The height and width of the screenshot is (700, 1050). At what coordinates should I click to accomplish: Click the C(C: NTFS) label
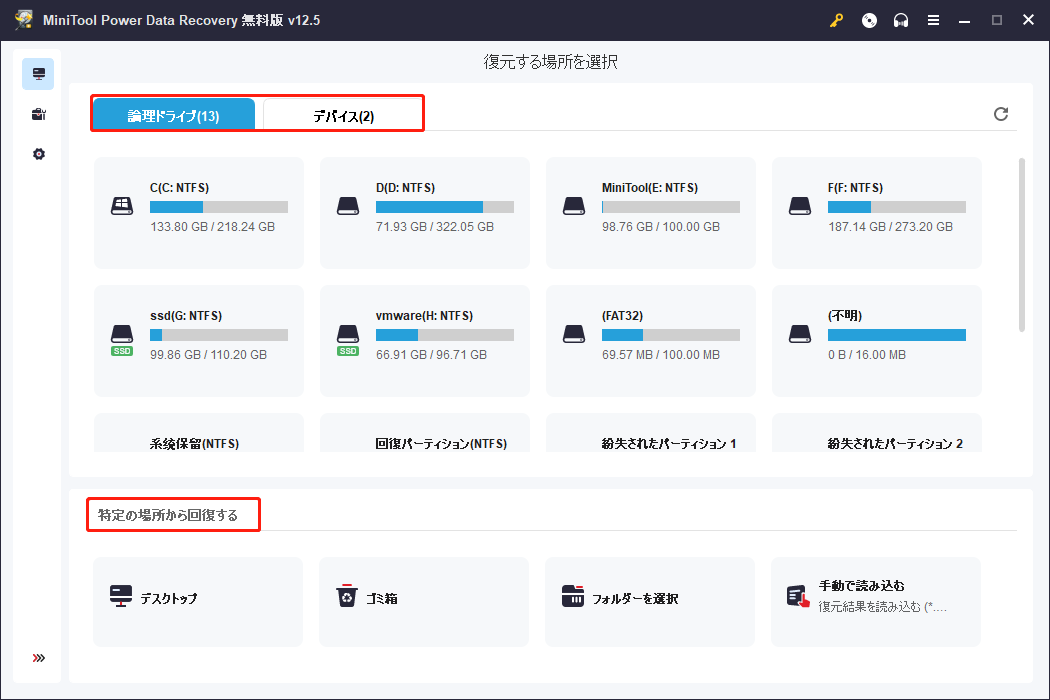(179, 188)
